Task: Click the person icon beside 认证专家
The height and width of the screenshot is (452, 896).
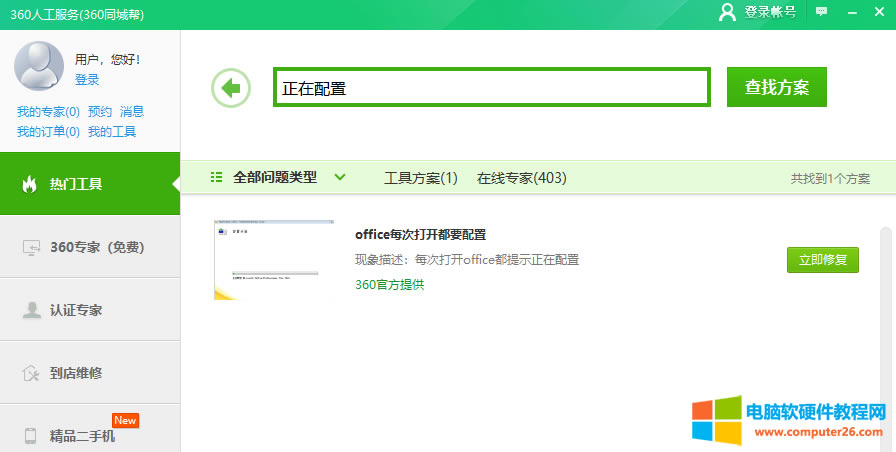Action: [31, 310]
